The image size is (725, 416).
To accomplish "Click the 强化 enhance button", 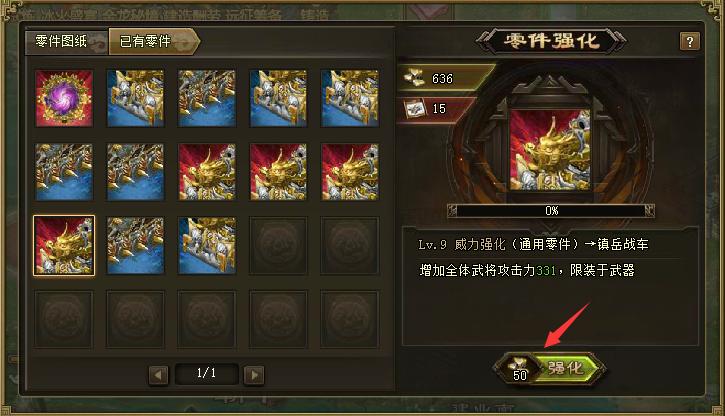I will pyautogui.click(x=569, y=368).
